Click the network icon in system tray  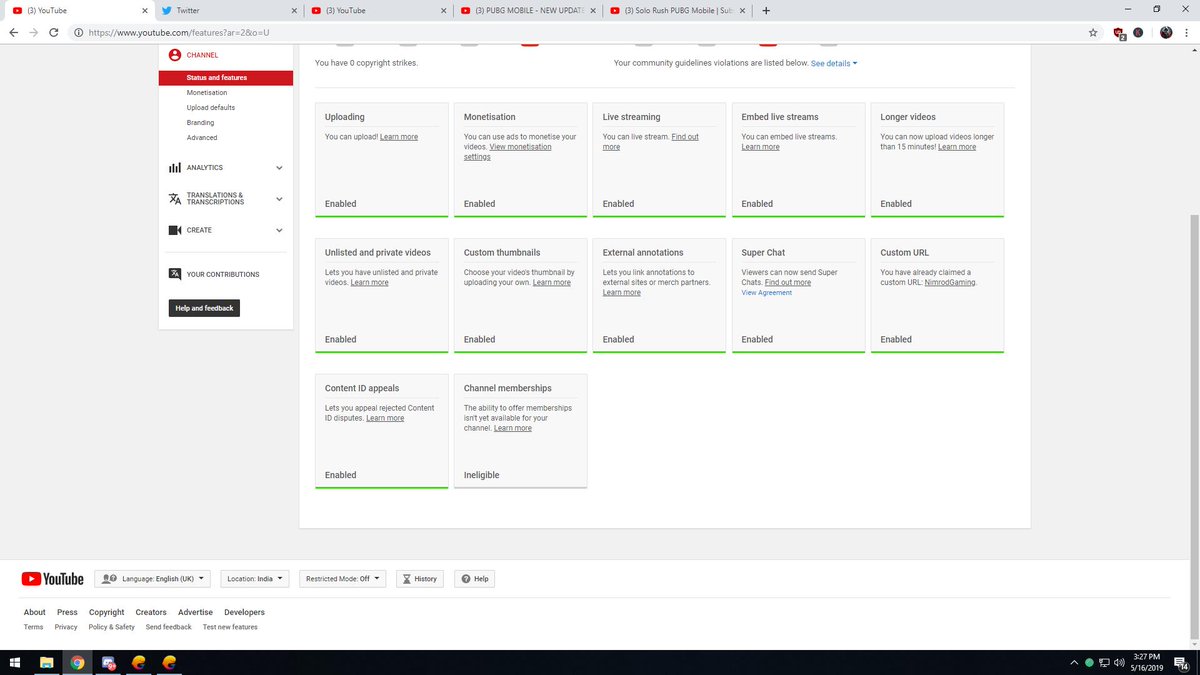[x=1104, y=662]
